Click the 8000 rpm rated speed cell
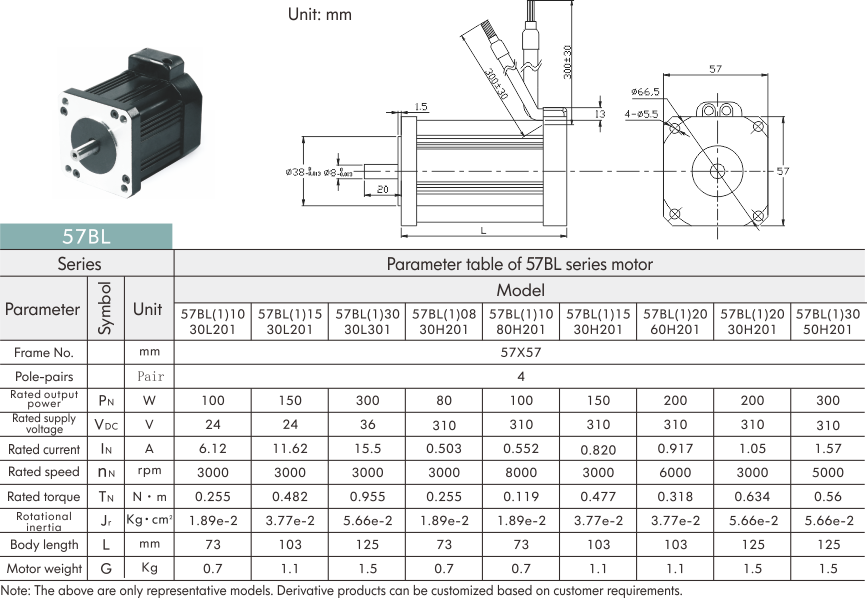The image size is (867, 598). click(x=521, y=472)
